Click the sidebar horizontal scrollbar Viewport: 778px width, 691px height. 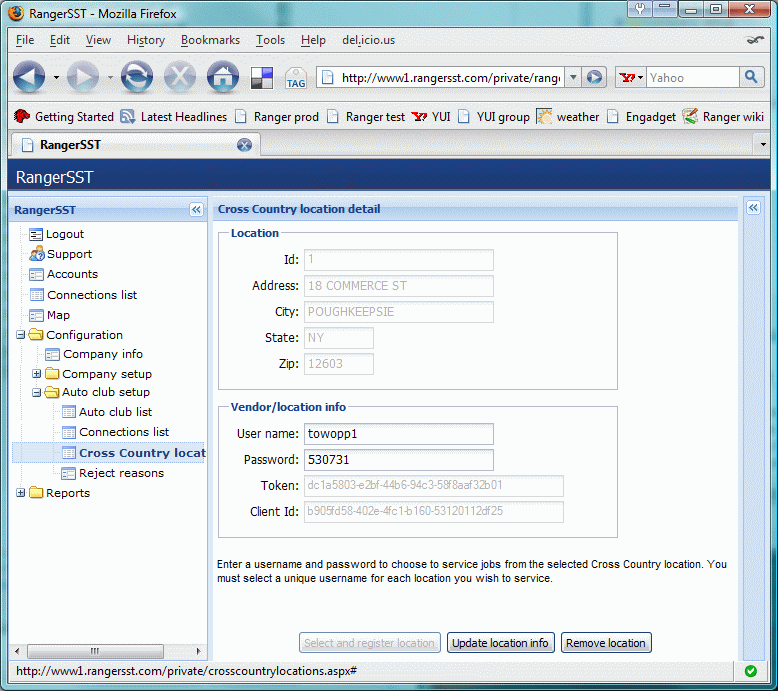point(107,651)
